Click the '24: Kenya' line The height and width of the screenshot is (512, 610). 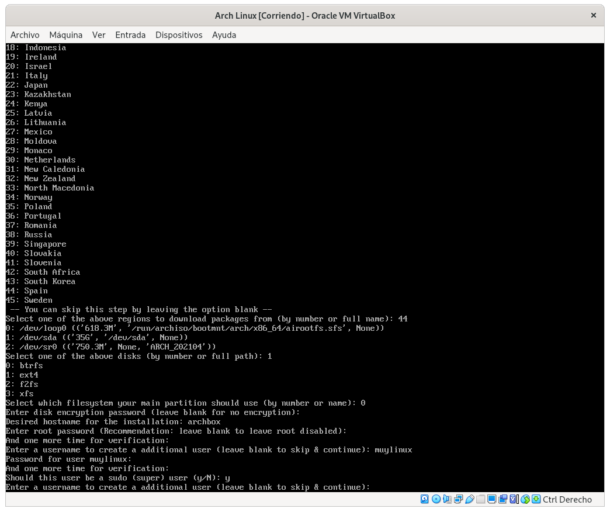pos(26,103)
